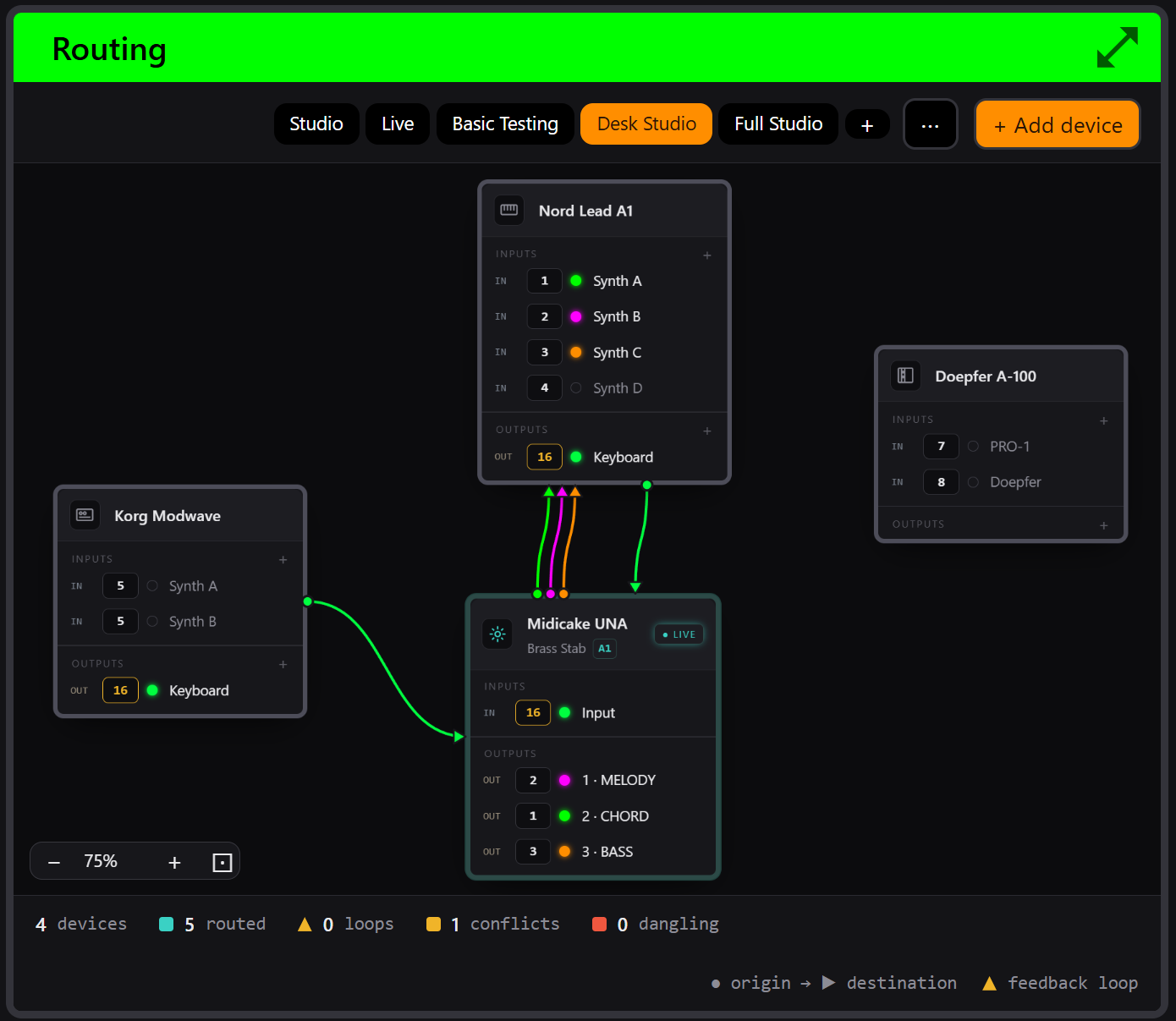Toggle Nord Lead A1 Keyboard output dot
The width and height of the screenshot is (1176, 1021).
coord(576,457)
